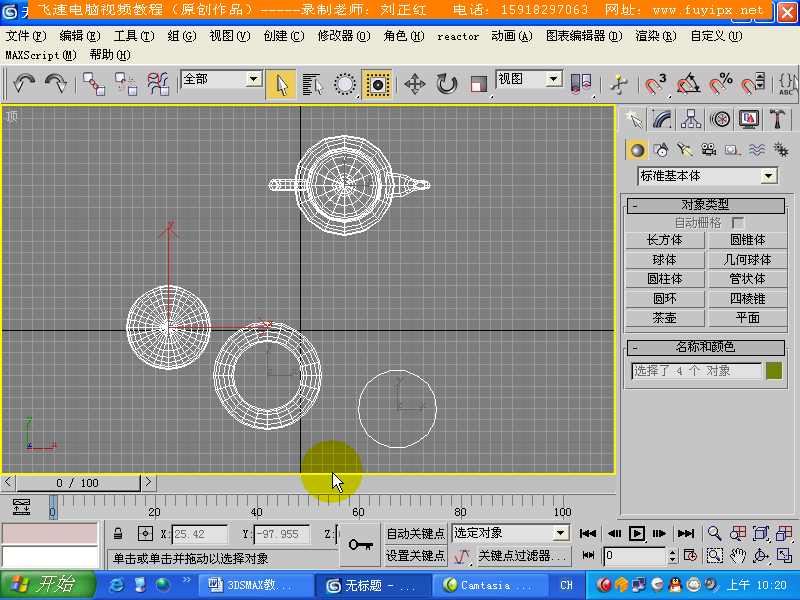This screenshot has width=800, height=600.
Task: Select the Select and Link tool
Action: pos(94,84)
